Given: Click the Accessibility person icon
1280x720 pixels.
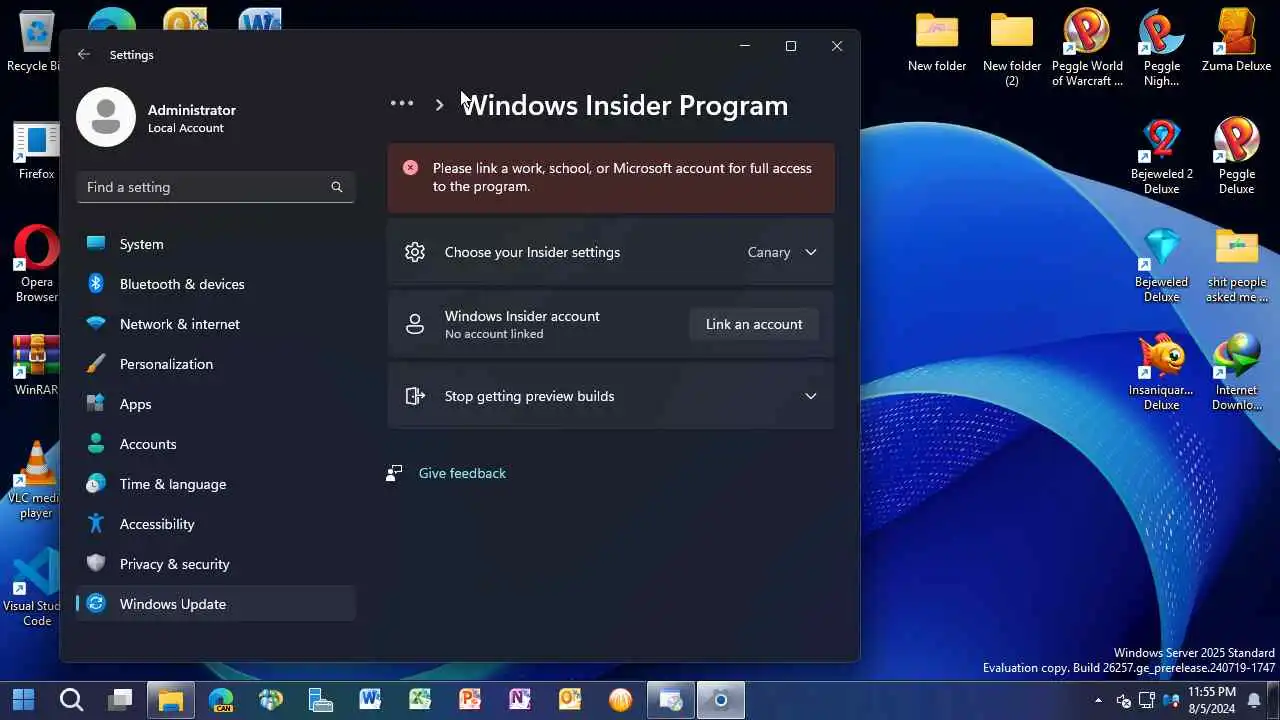Looking at the screenshot, I should tap(96, 524).
